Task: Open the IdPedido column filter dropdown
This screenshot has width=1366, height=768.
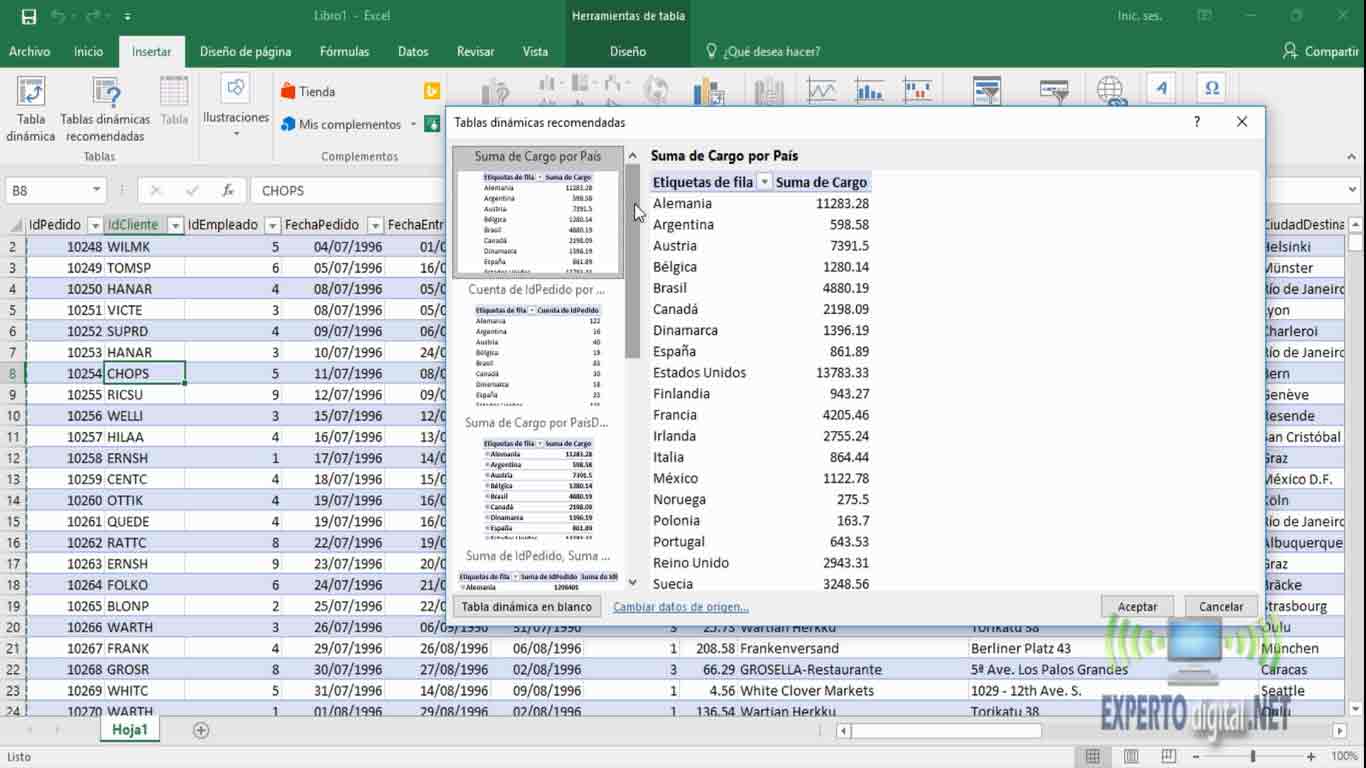Action: 94,225
